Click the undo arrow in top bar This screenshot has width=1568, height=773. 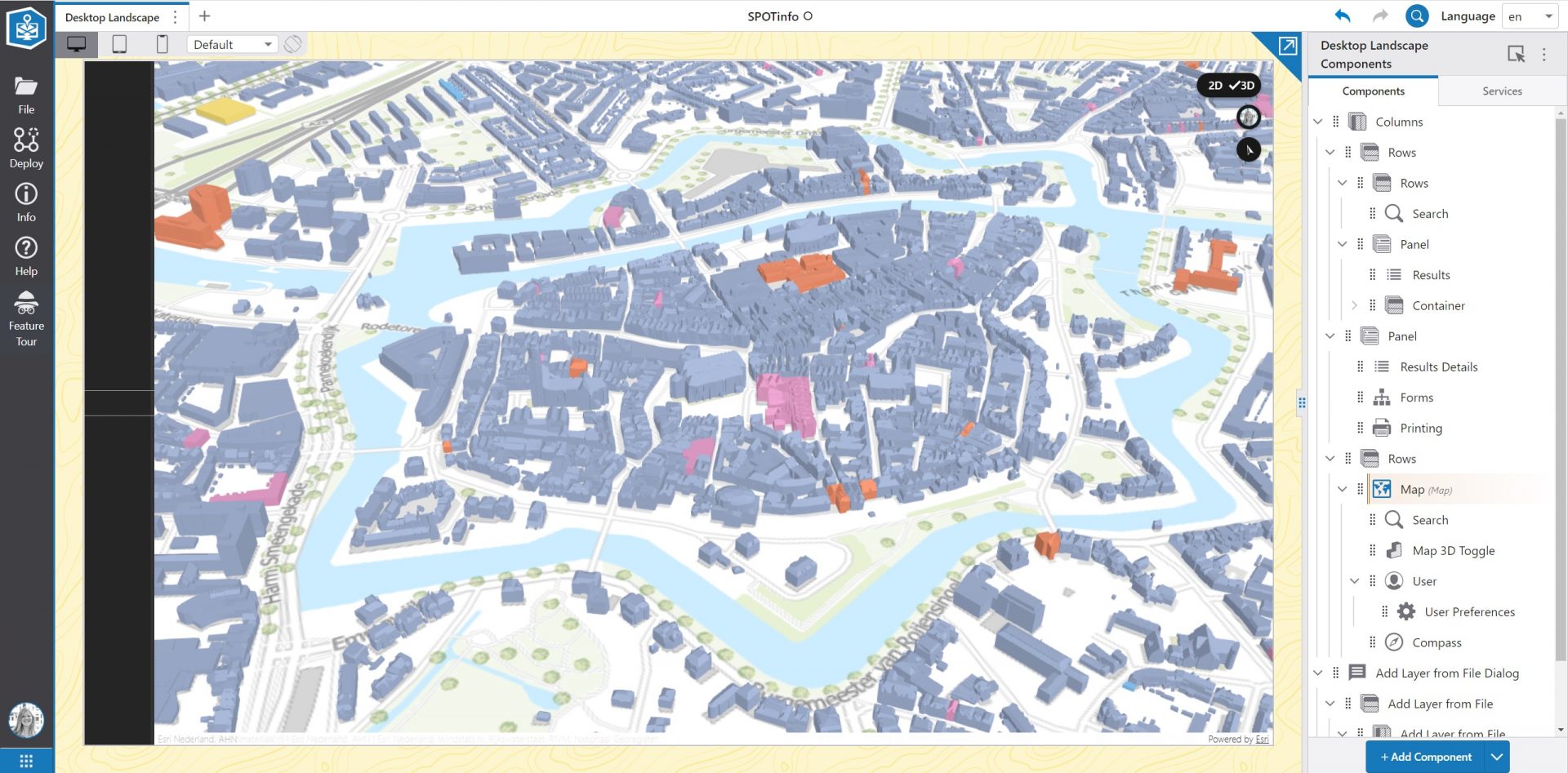(x=1343, y=16)
